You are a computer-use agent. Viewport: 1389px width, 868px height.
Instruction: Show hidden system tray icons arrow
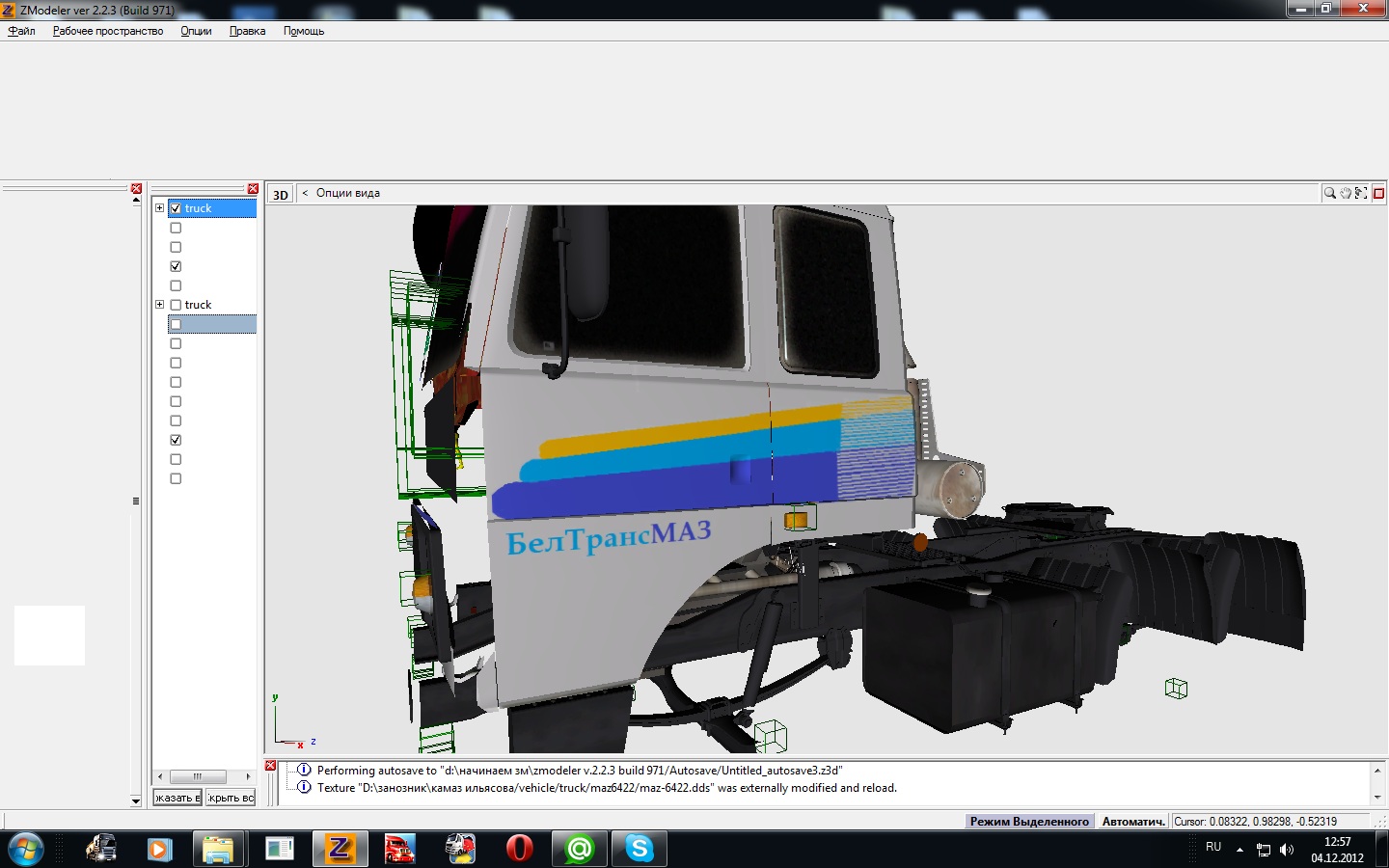pyautogui.click(x=1239, y=850)
